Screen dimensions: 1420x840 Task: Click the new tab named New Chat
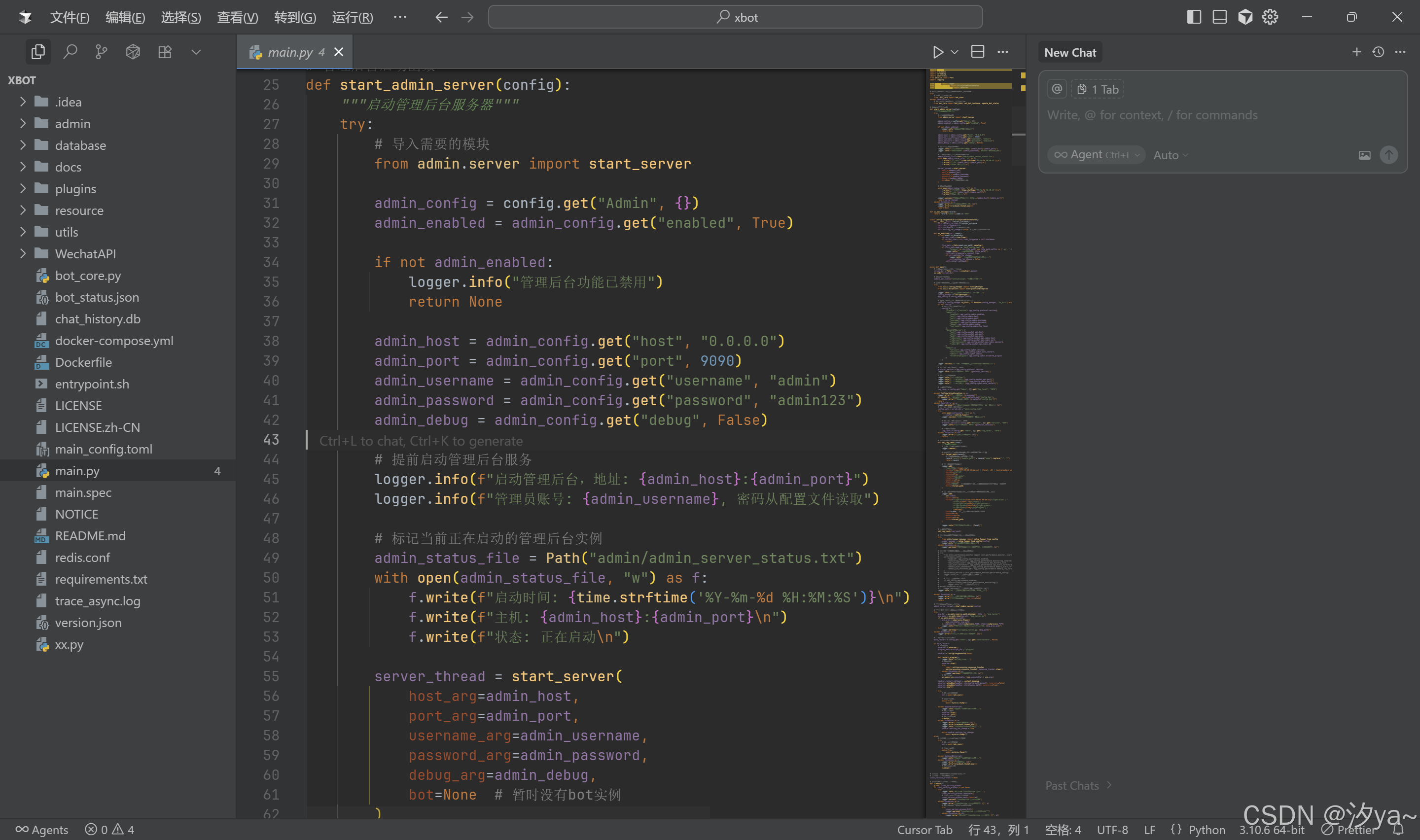1069,52
